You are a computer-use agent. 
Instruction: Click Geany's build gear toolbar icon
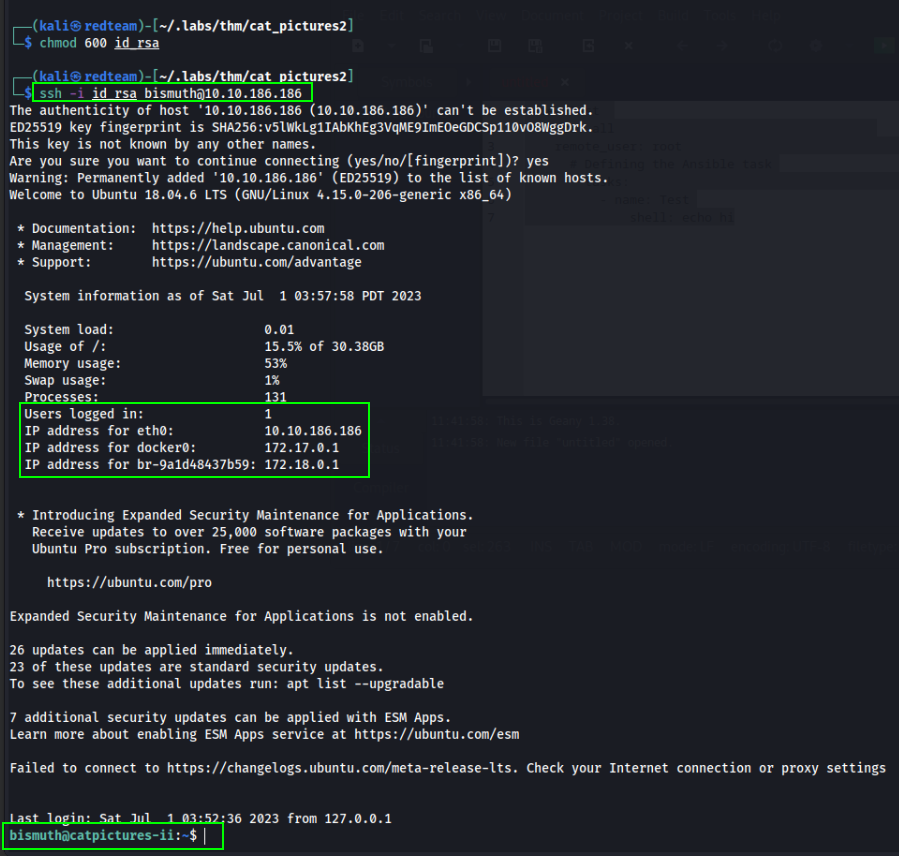coord(816,46)
